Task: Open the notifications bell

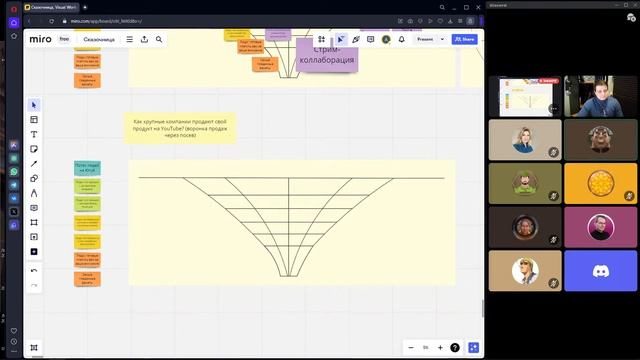Action: point(402,39)
